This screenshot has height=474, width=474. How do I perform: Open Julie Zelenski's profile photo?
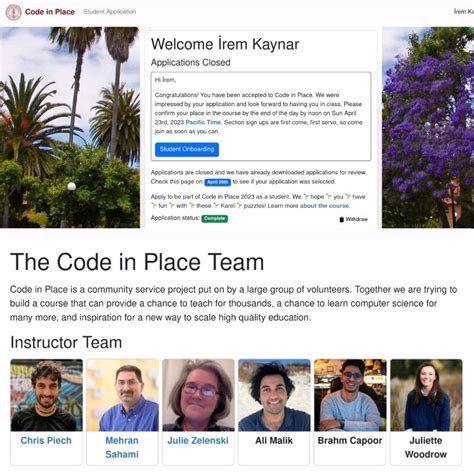198,395
